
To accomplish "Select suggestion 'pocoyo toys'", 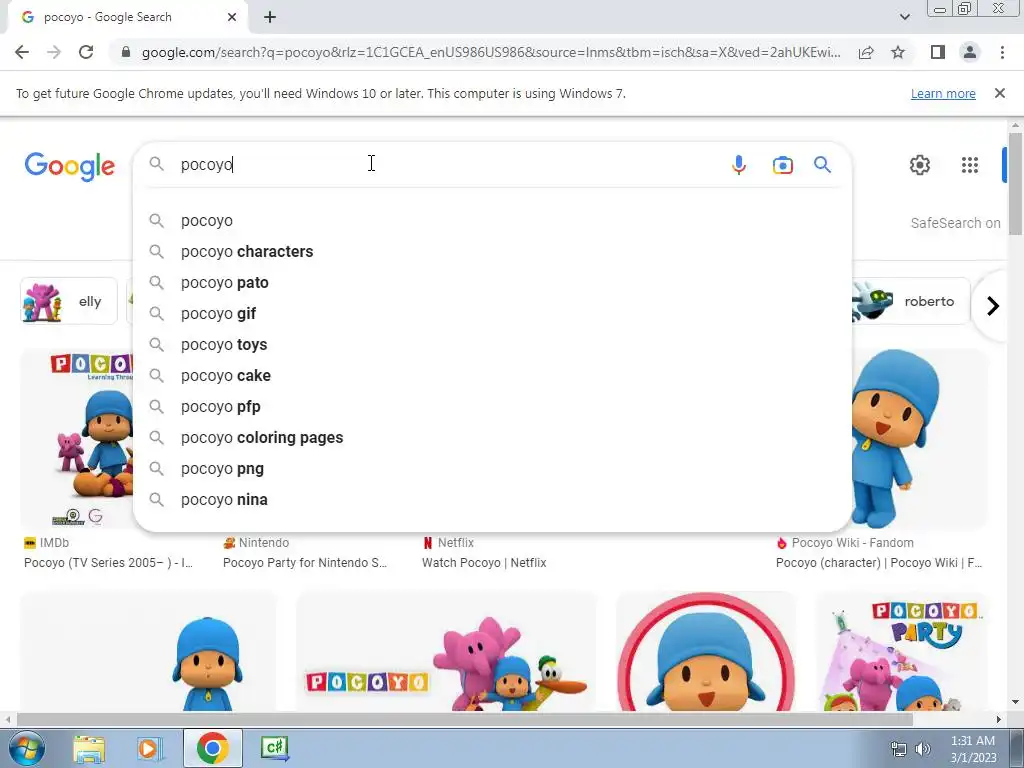I will pos(492,345).
